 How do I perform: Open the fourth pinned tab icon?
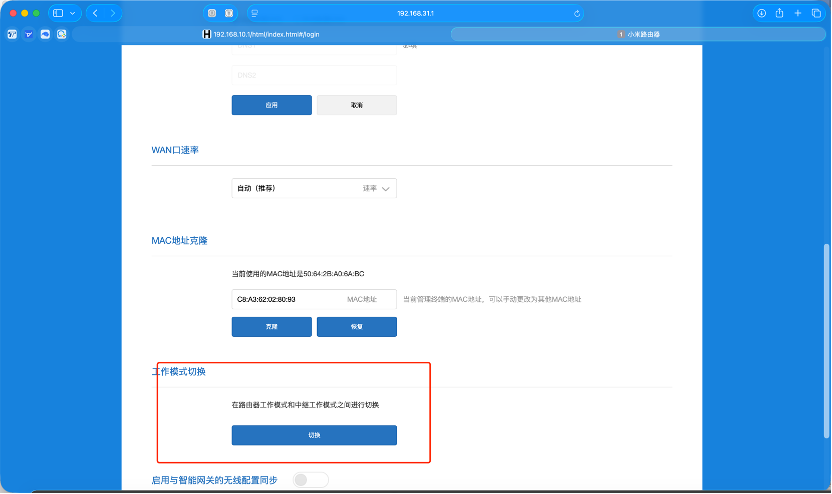[x=62, y=34]
